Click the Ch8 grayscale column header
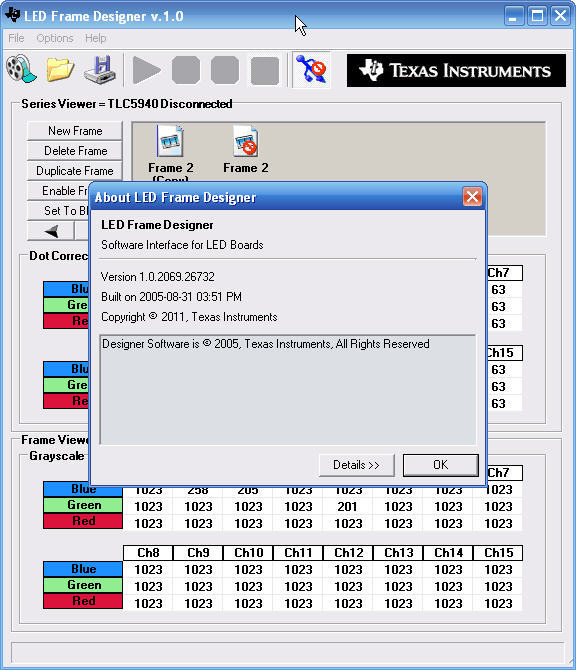Screen dimensions: 576x670 [x=148, y=553]
